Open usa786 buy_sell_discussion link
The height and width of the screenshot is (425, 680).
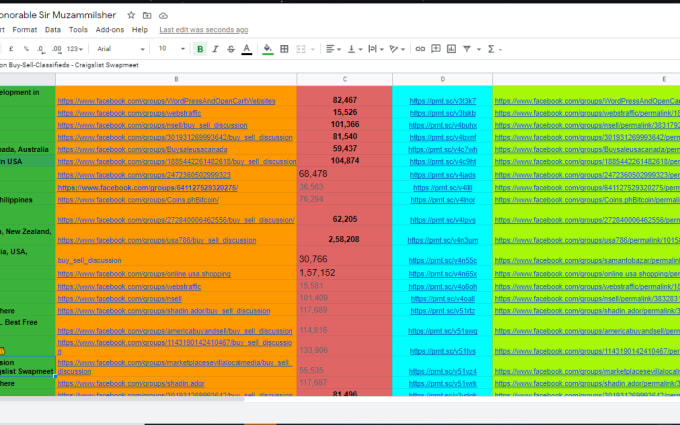157,240
